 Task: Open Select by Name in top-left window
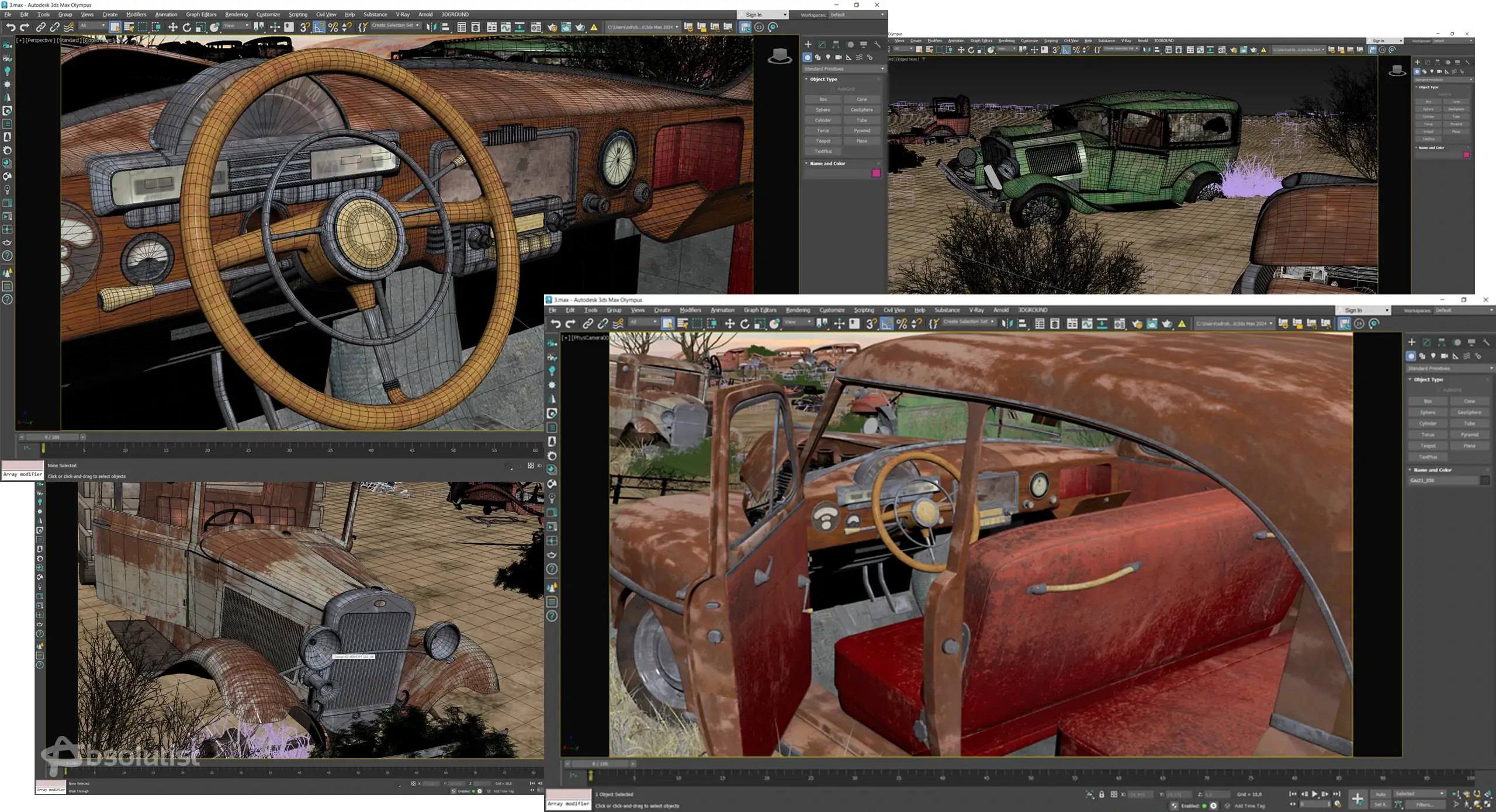pyautogui.click(x=129, y=27)
